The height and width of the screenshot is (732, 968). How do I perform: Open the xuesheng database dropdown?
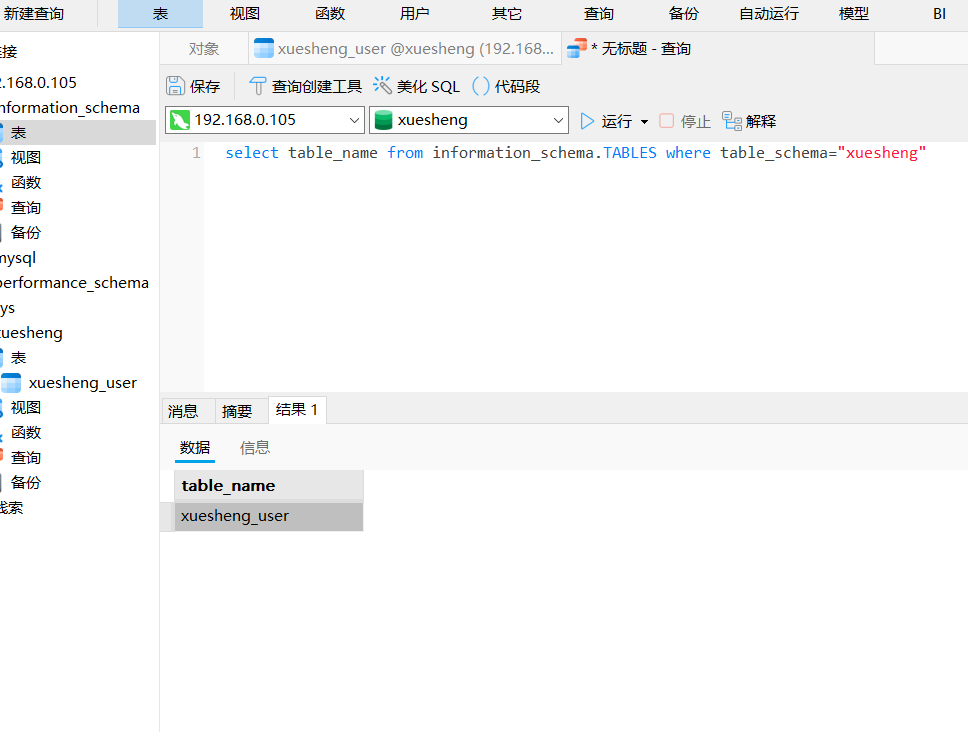(468, 120)
